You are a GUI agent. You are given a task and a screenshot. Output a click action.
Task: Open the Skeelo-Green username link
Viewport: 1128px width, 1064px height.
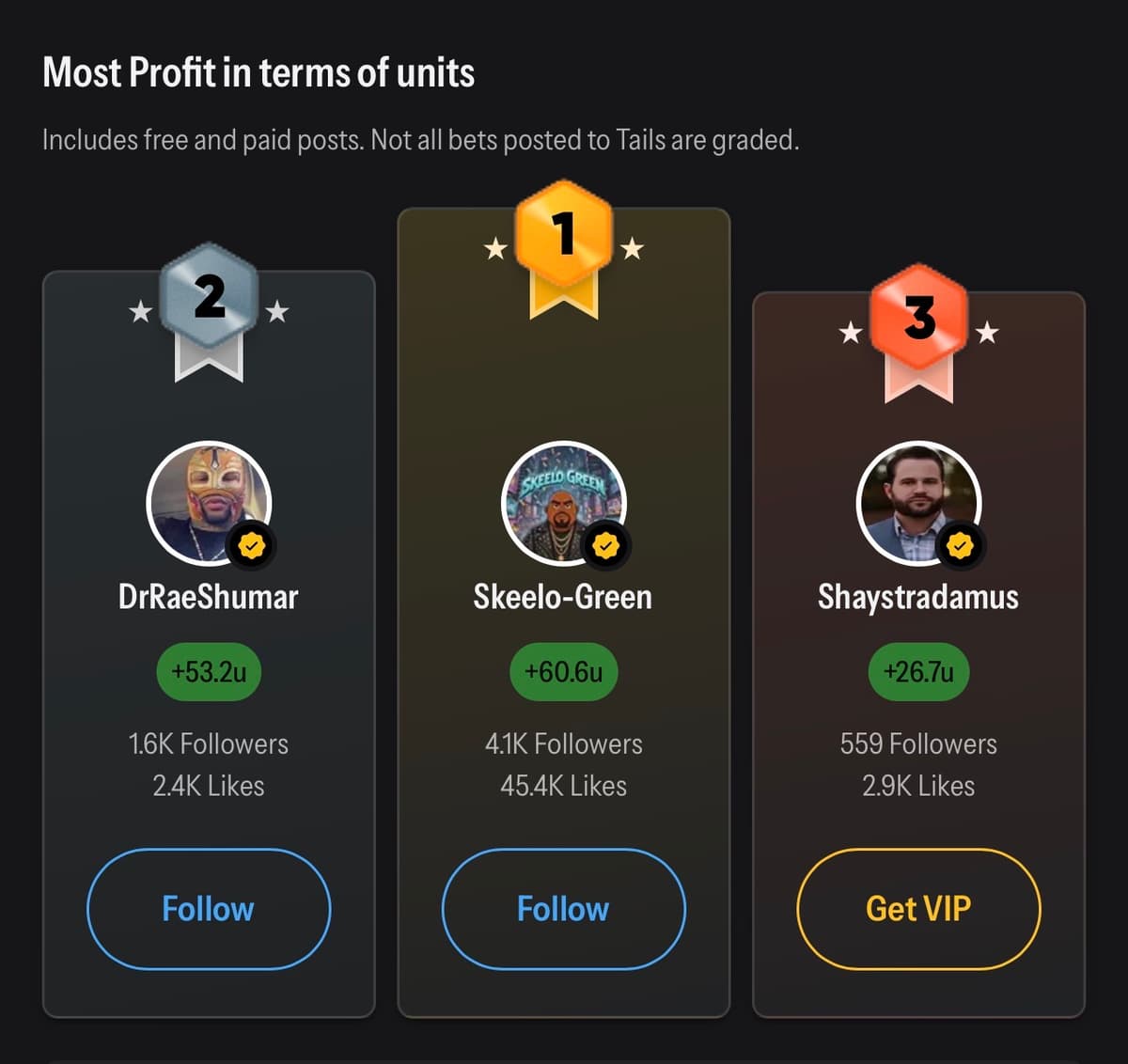click(563, 597)
